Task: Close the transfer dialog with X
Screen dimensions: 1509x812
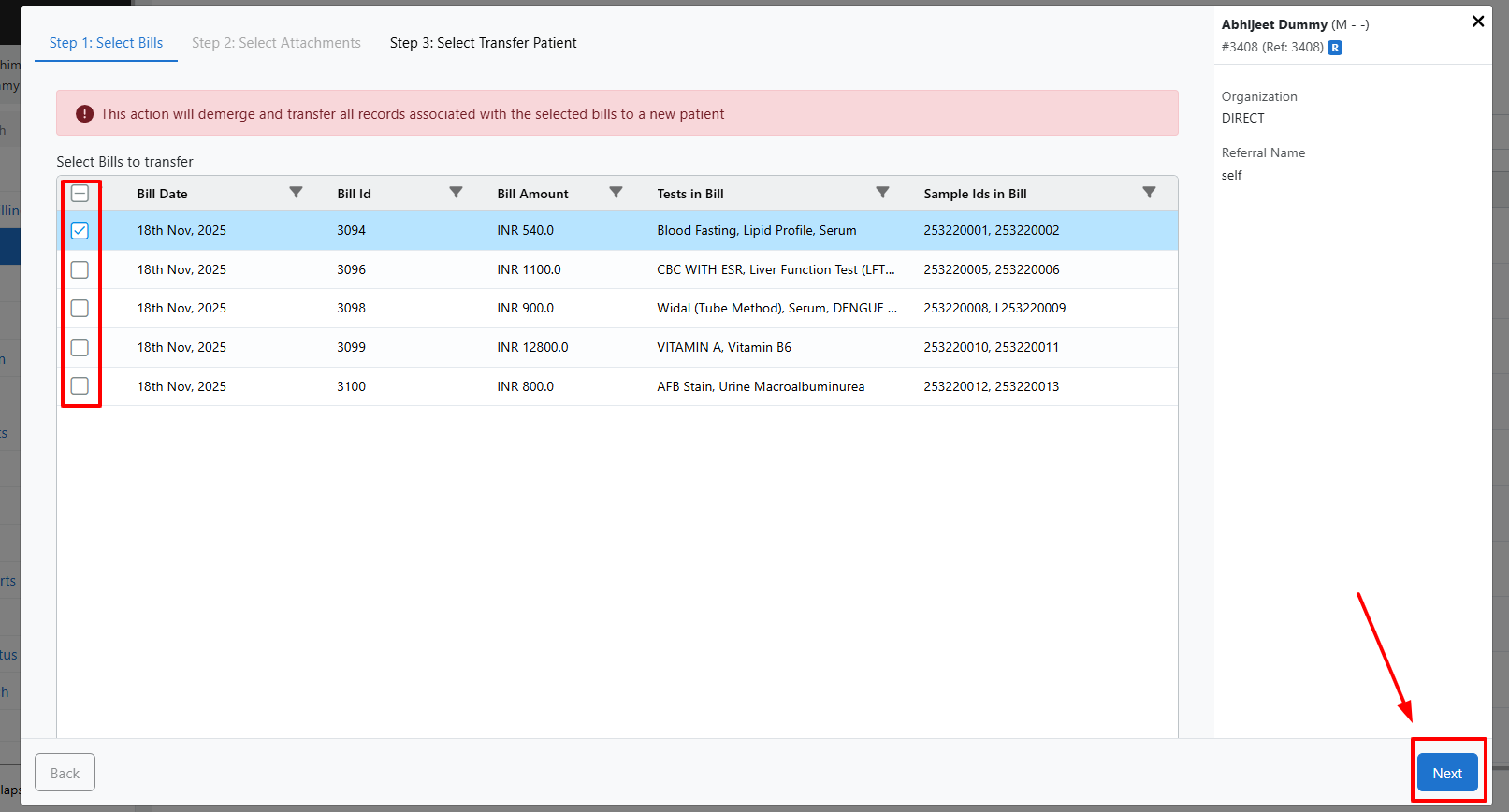Action: point(1478,22)
